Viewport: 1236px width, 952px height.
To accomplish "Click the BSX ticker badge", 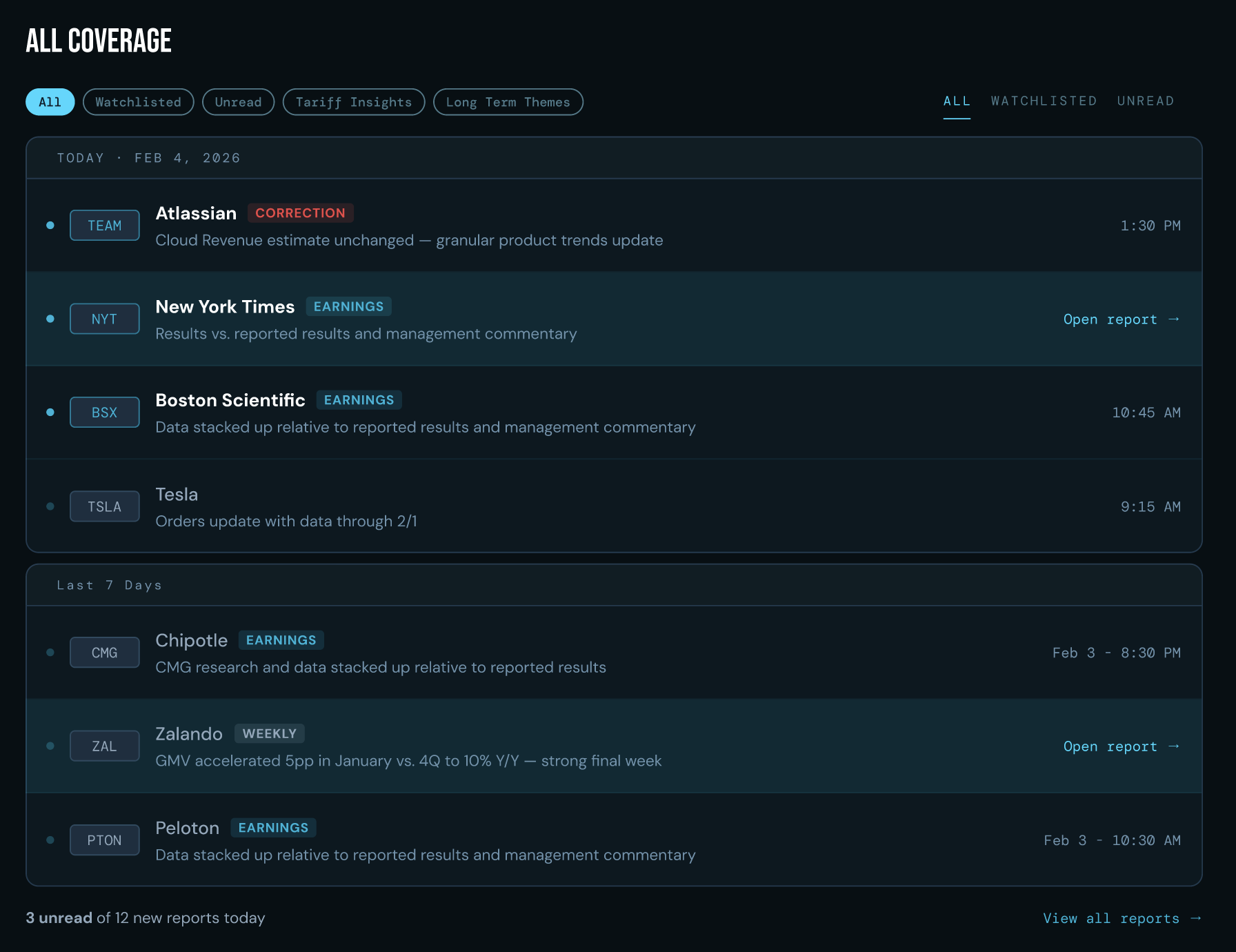I will coord(105,413).
